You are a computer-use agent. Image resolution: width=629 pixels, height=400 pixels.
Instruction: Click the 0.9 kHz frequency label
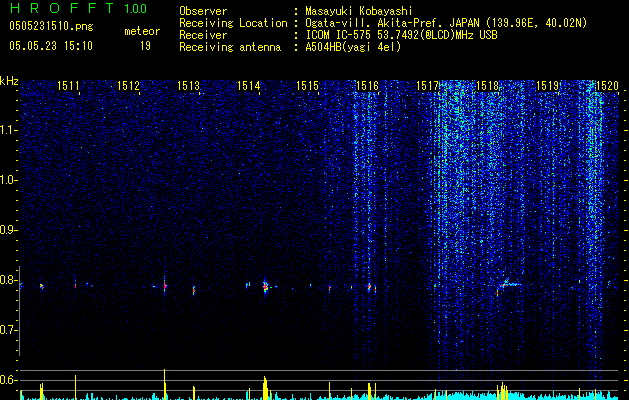[9, 230]
